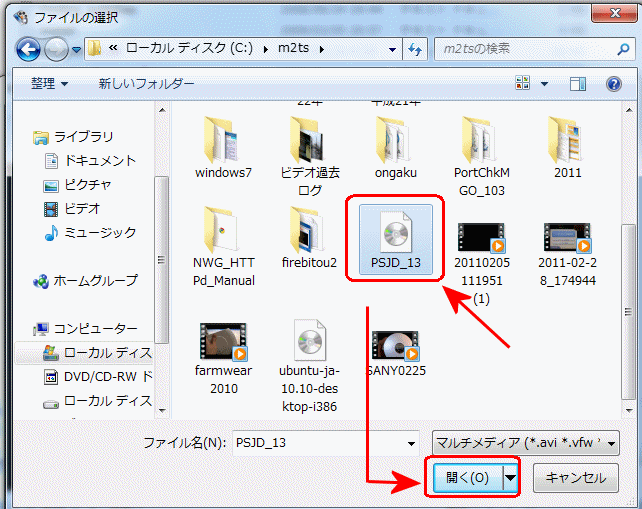Open the firebitou2 folder
Screen dimensions: 642x509
(309, 236)
